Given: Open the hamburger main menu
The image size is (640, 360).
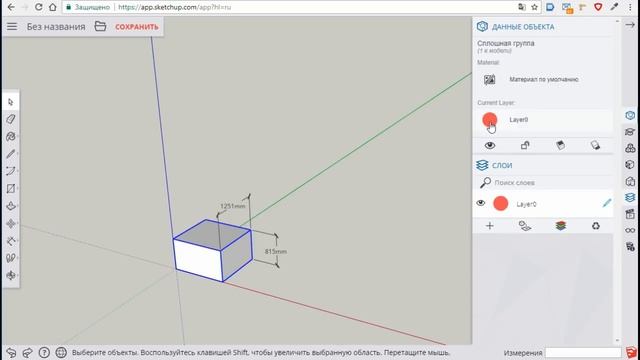Looking at the screenshot, I should [12, 27].
